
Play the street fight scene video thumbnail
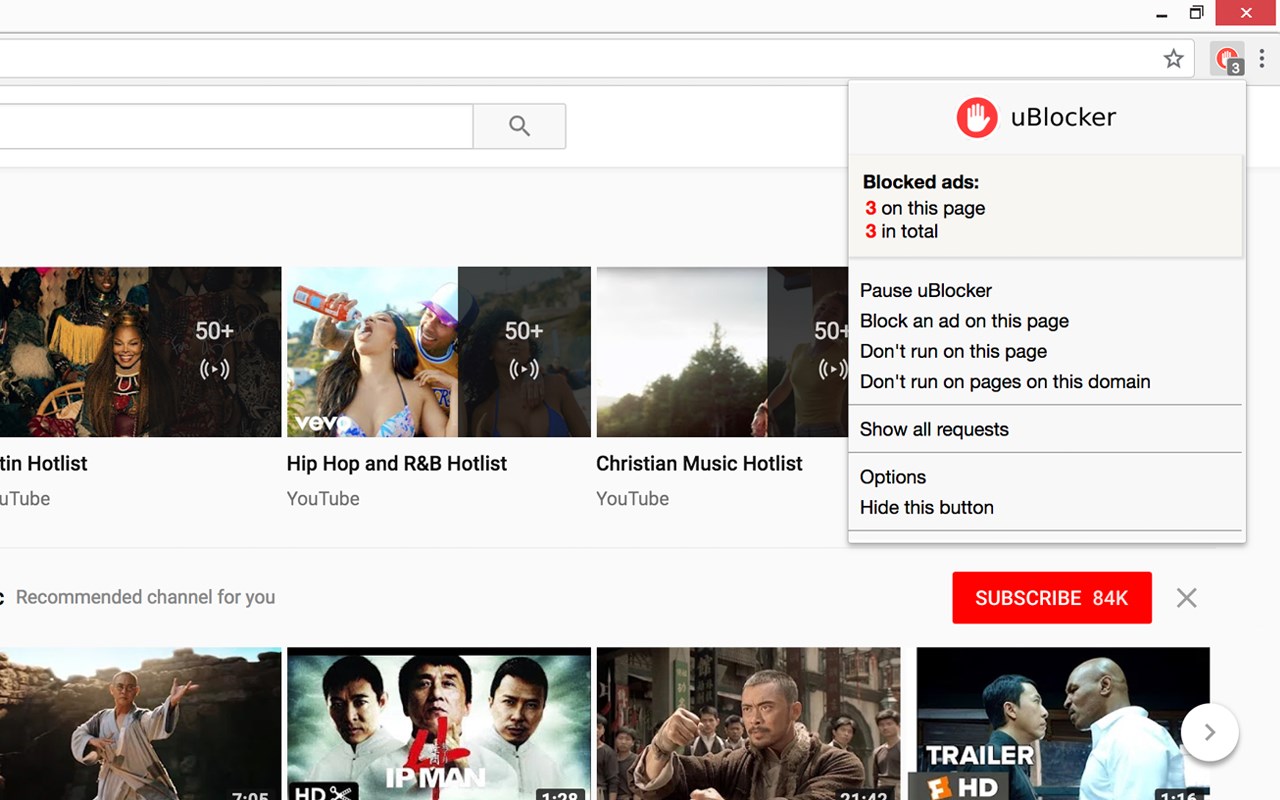748,724
